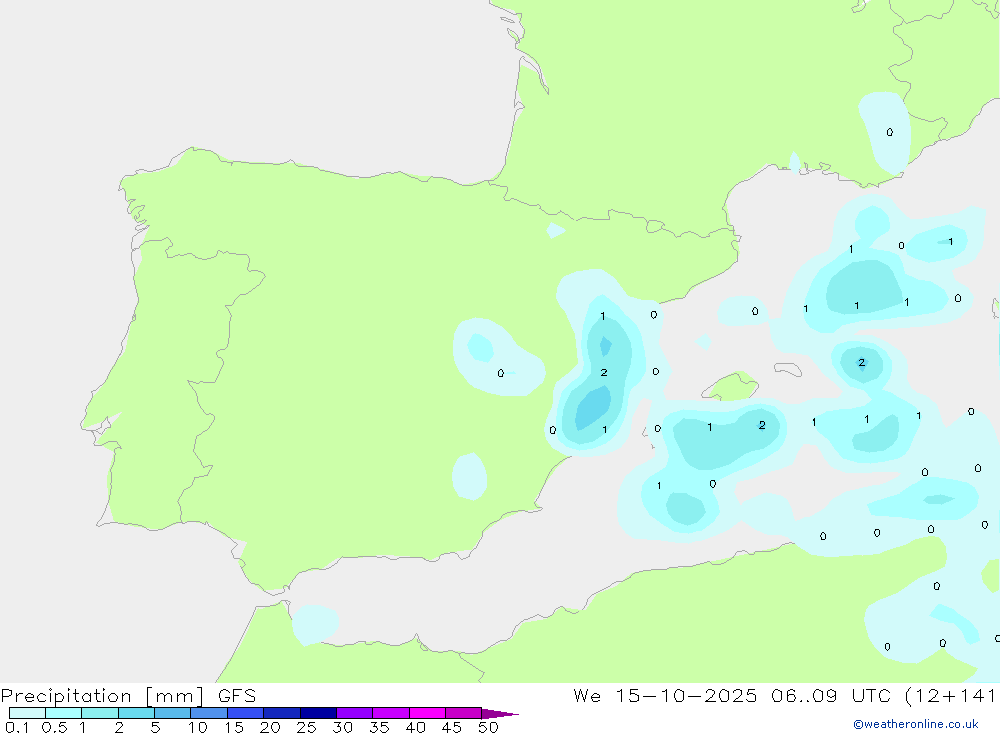
Task: Click the 45–50 mm legend swatch
Action: pos(464,713)
